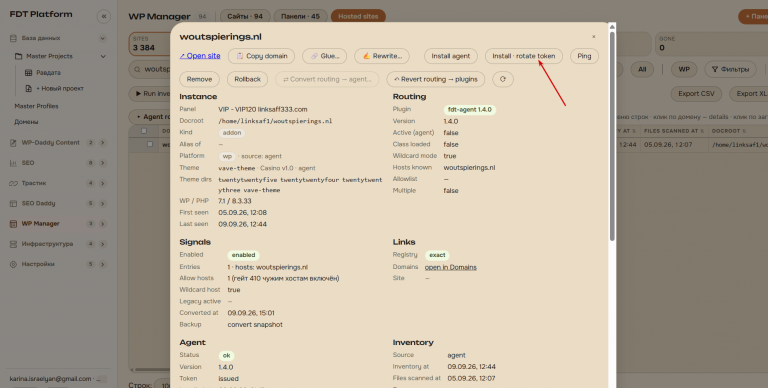Click the docroot path /home/linksaf1/woutspierings.nl
768x388 pixels.
point(275,121)
